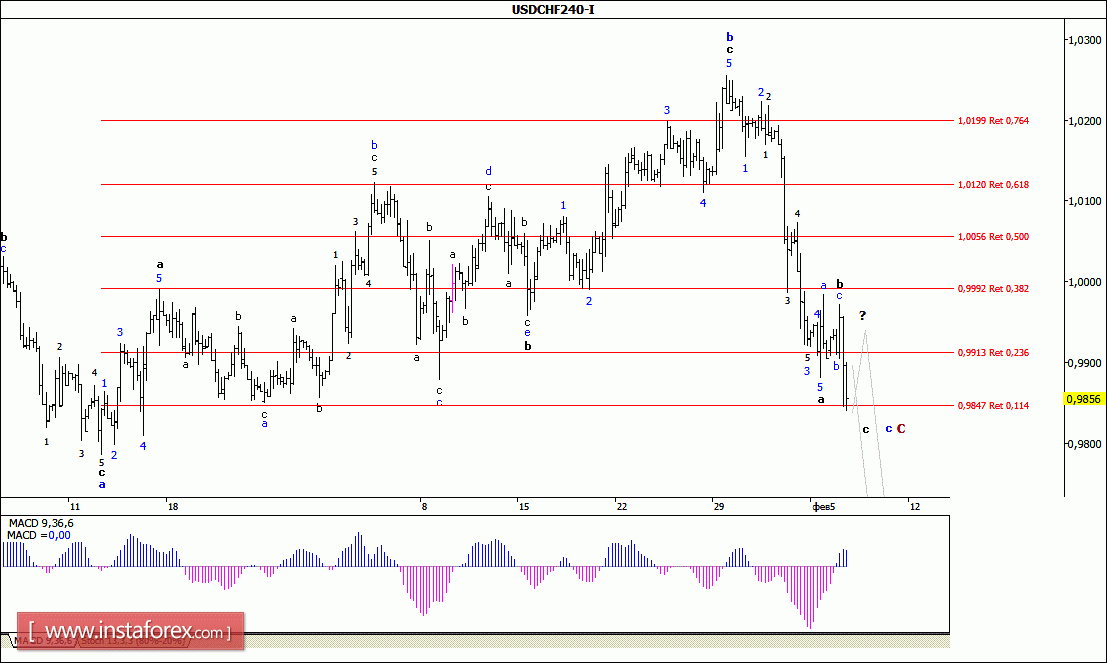This screenshot has height=663, width=1107.
Task: Click the 0,9992 Ret 0,382 retracement label
Action: [993, 289]
